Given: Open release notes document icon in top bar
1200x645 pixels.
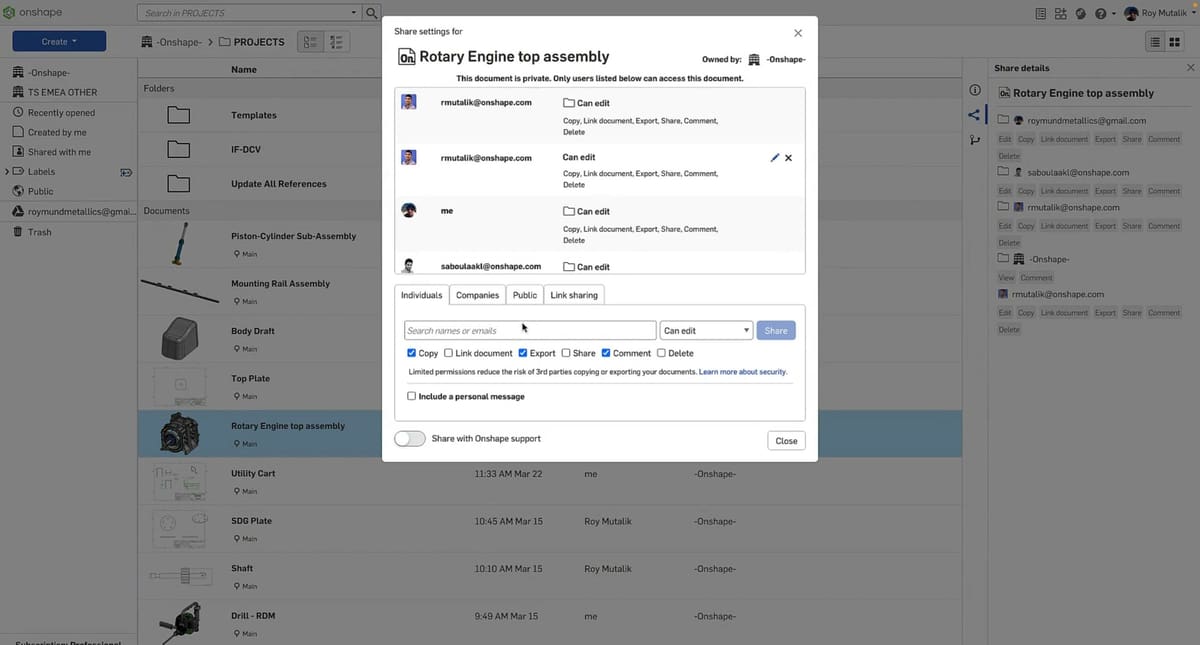Looking at the screenshot, I should (1041, 14).
